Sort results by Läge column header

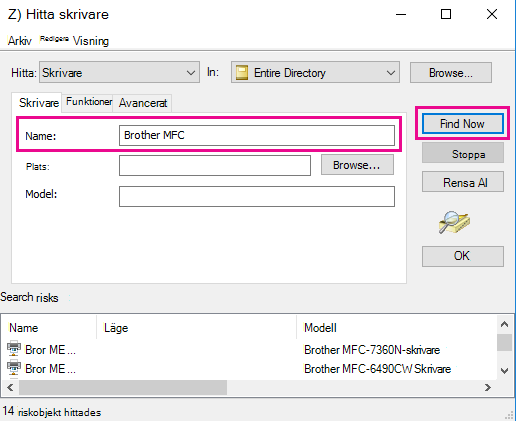[197, 328]
